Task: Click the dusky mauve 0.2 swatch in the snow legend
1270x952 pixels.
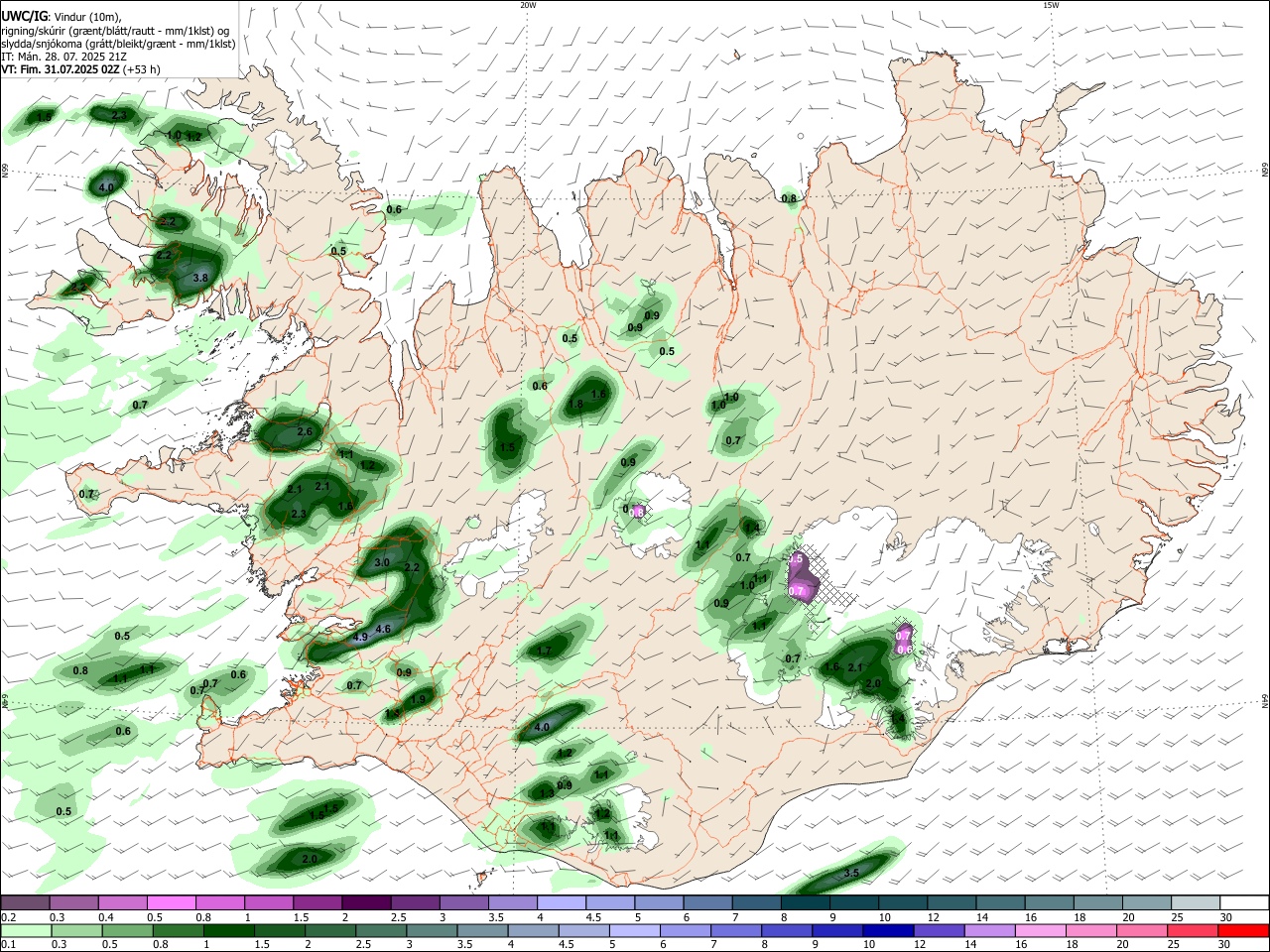Action: [25, 902]
